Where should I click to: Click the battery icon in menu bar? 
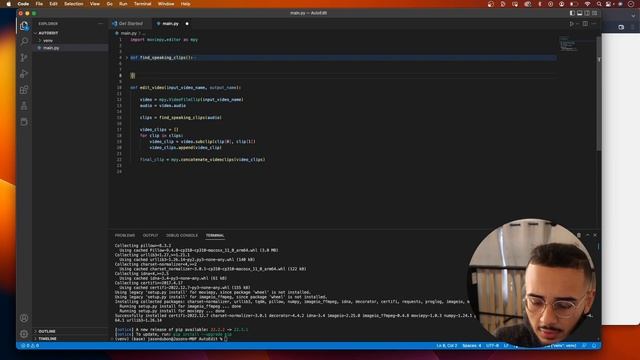point(573,4)
